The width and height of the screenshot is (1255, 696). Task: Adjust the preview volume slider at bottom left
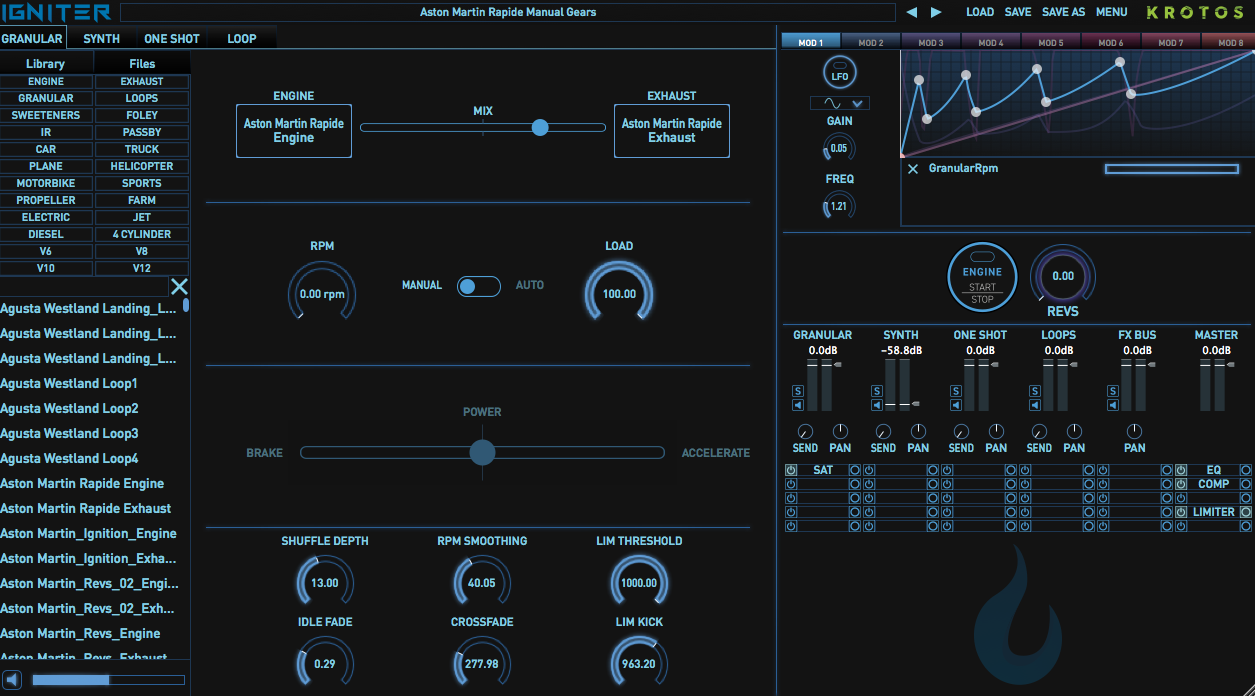pyautogui.click(x=108, y=680)
